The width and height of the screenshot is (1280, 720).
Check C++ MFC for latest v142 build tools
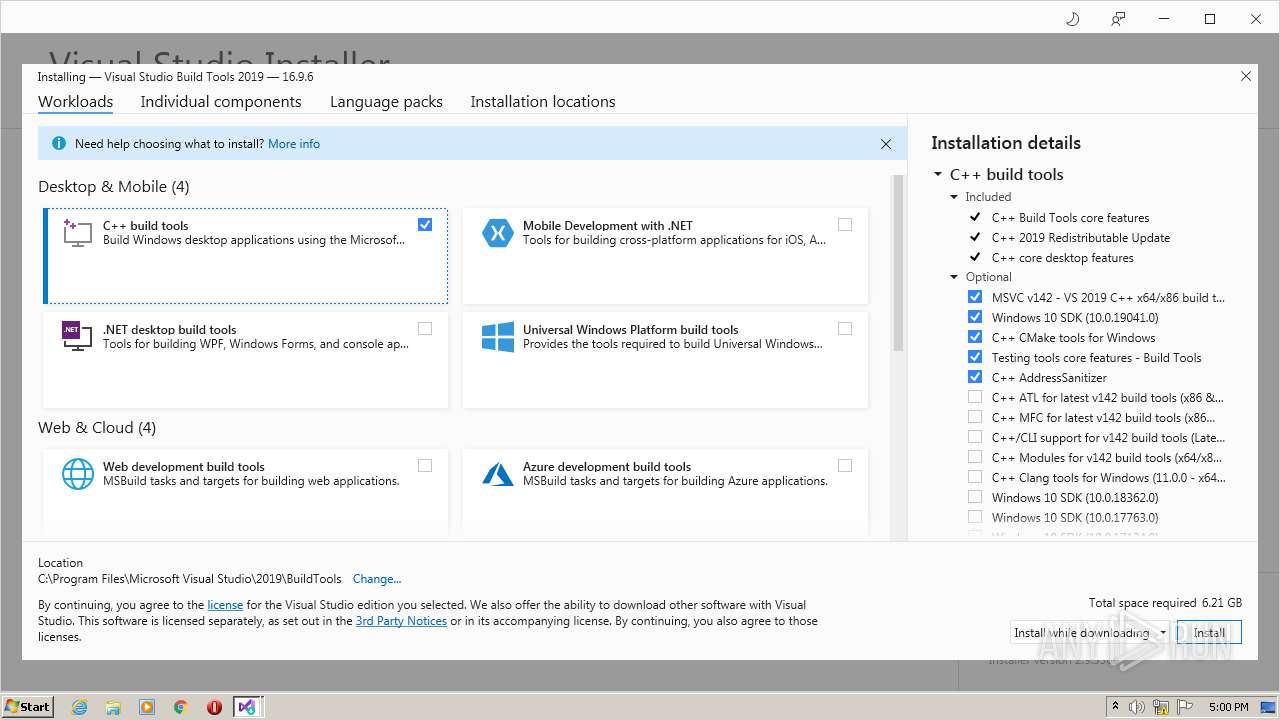(975, 417)
